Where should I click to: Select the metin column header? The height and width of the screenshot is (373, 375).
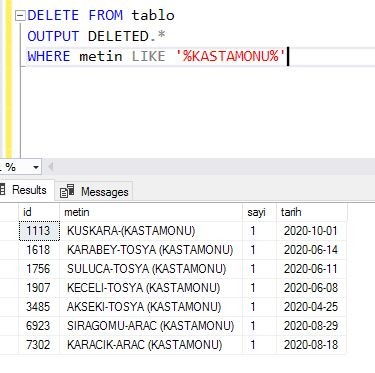tap(151, 212)
